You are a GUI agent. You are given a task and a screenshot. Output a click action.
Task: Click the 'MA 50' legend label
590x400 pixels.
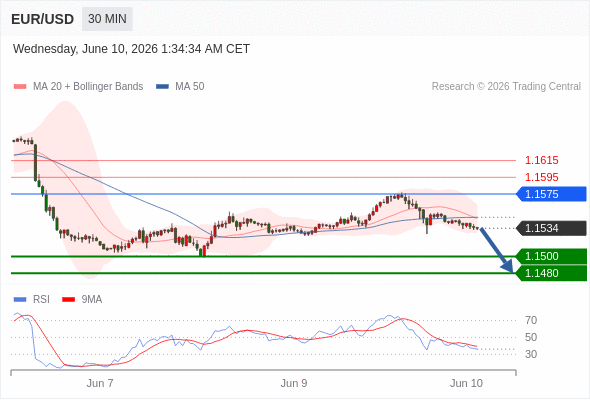tap(190, 87)
